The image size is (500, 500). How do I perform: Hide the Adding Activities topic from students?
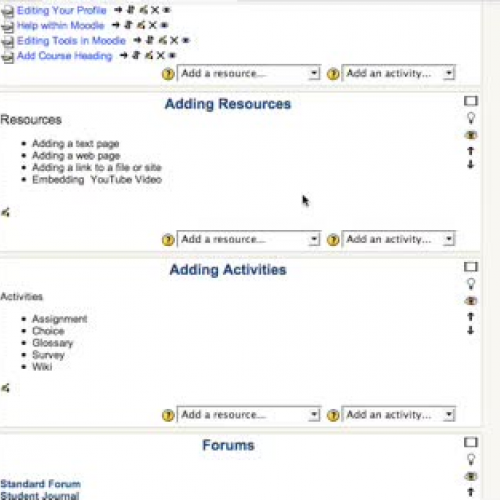(x=471, y=301)
